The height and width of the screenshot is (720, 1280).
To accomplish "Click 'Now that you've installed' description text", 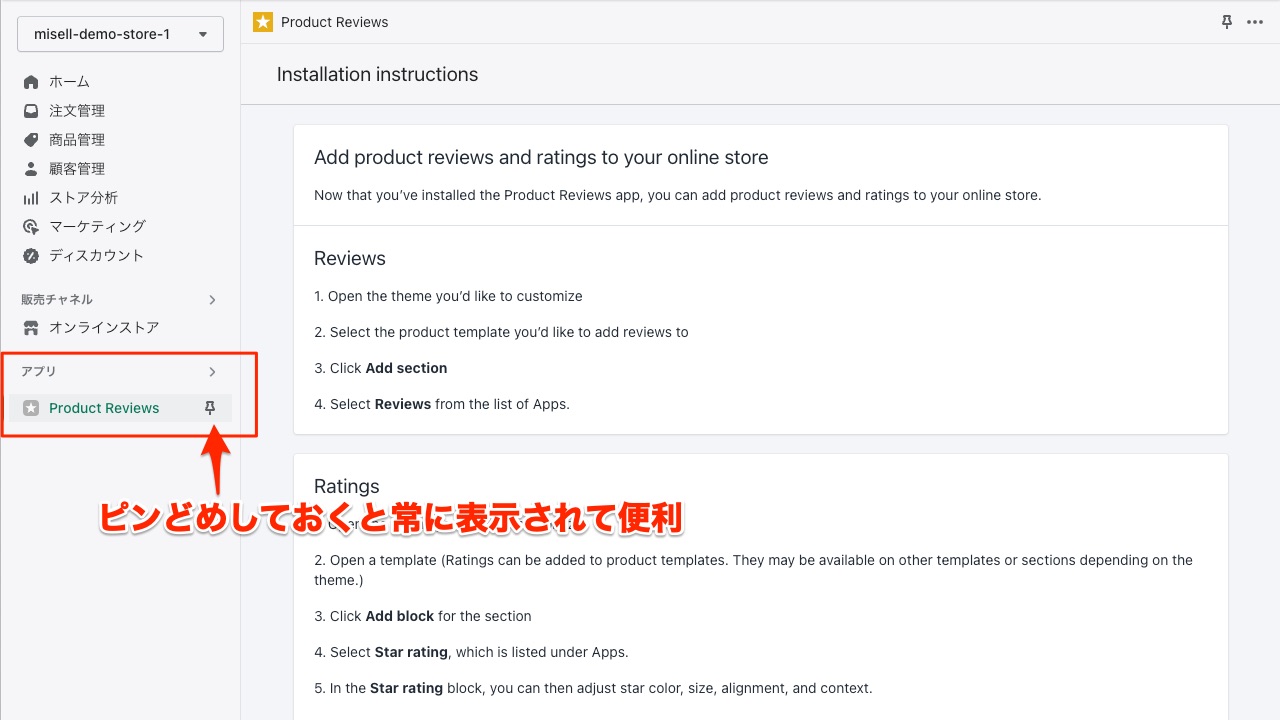I will (678, 195).
